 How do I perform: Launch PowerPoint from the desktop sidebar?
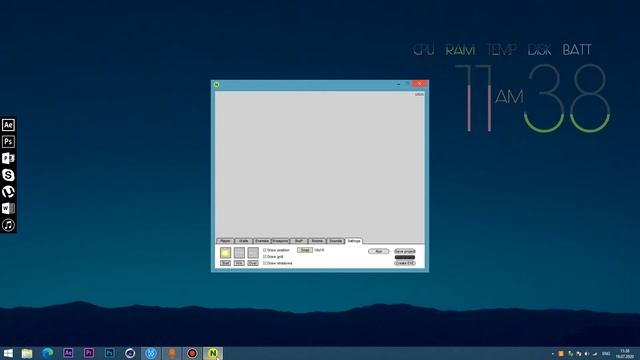click(x=8, y=158)
